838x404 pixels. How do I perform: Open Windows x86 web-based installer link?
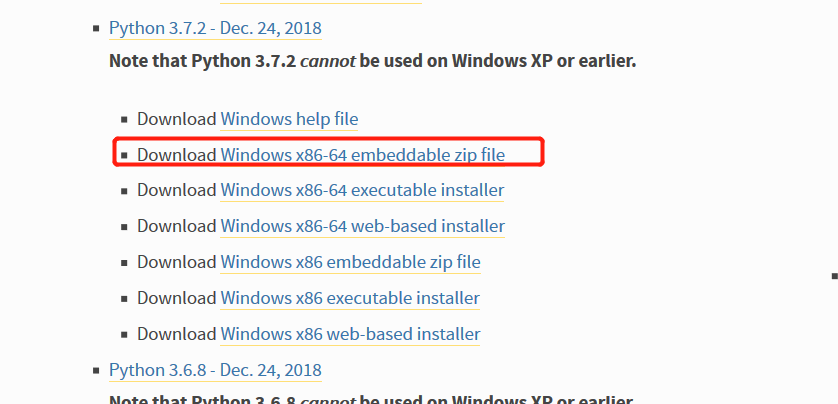tap(350, 334)
